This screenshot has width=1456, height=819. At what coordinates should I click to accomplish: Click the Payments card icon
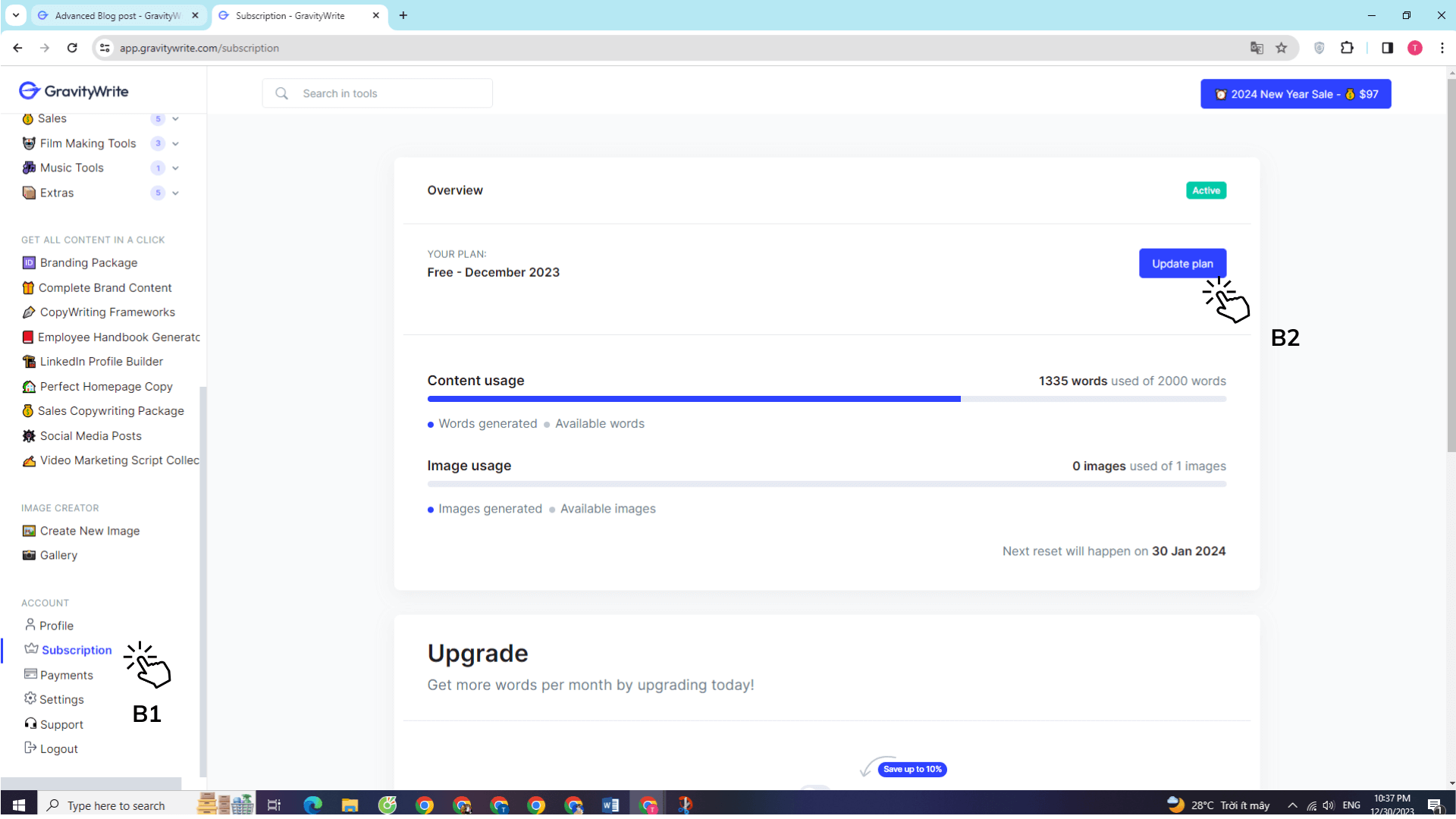pyautogui.click(x=30, y=673)
